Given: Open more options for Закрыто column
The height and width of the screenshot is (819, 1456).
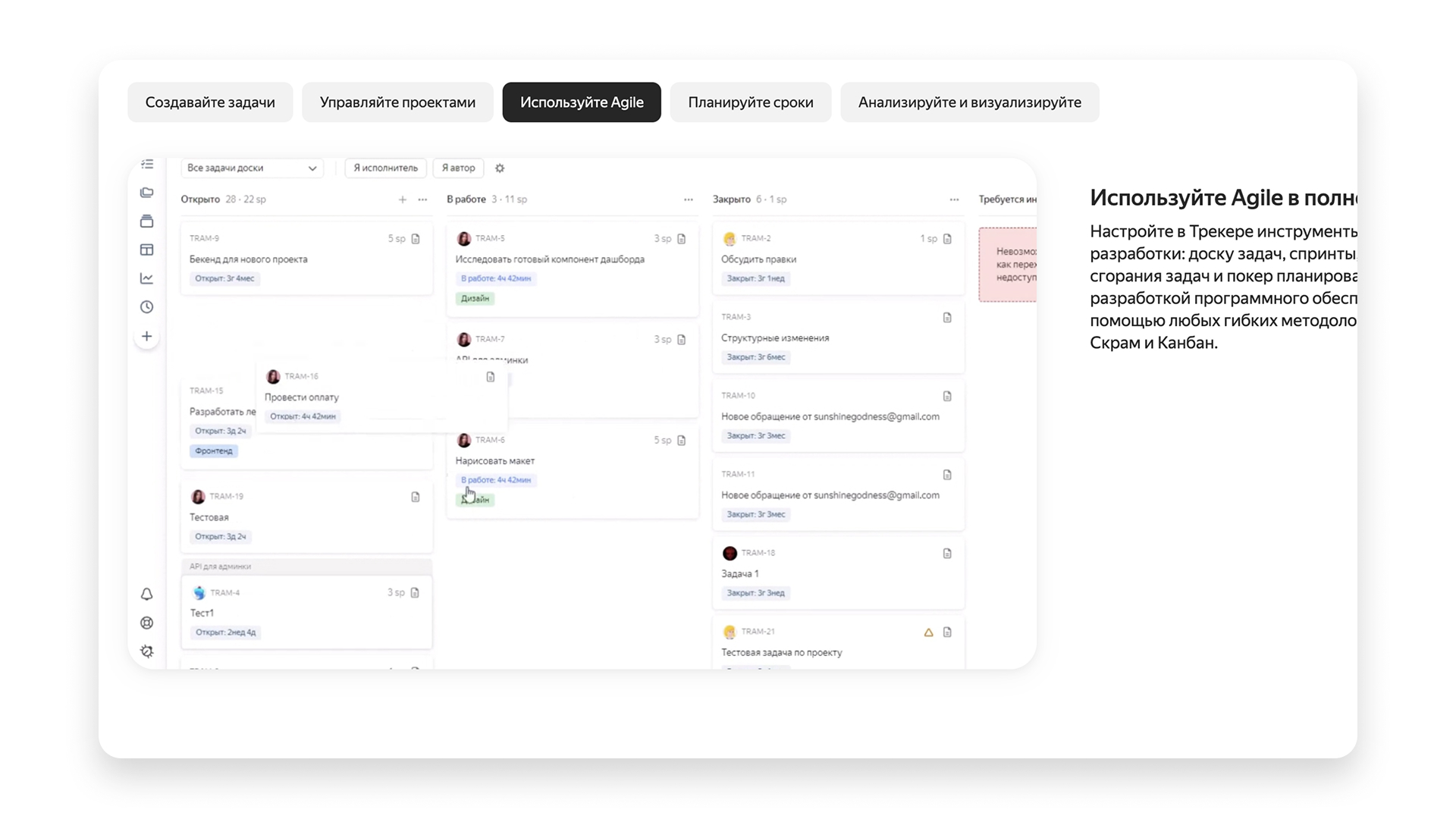Looking at the screenshot, I should click(954, 199).
